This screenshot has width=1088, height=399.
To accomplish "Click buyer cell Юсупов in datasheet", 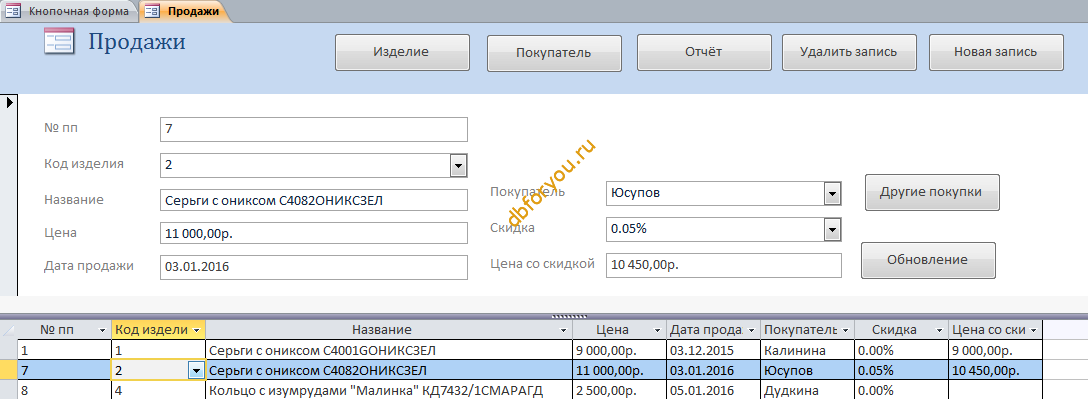I will click(808, 371).
